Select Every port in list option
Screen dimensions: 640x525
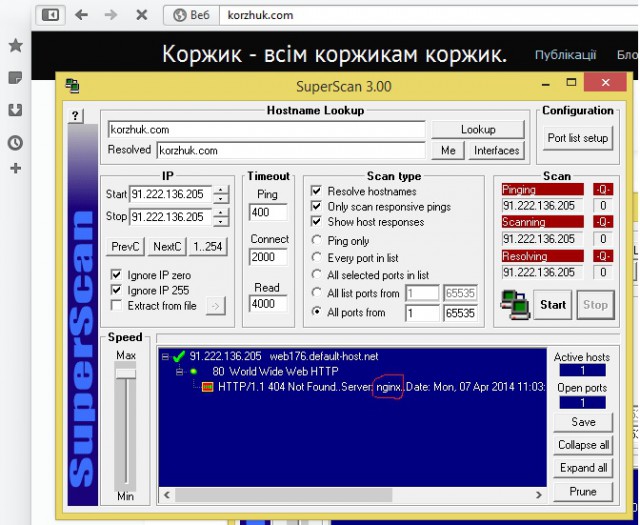point(316,257)
